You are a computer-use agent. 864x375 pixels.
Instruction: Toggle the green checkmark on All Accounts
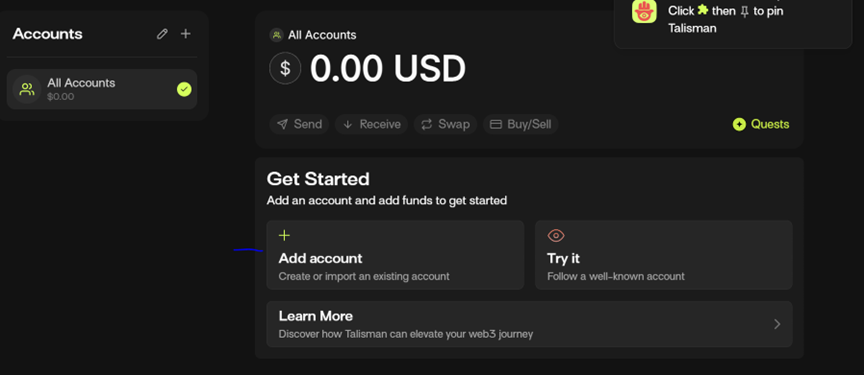click(184, 89)
